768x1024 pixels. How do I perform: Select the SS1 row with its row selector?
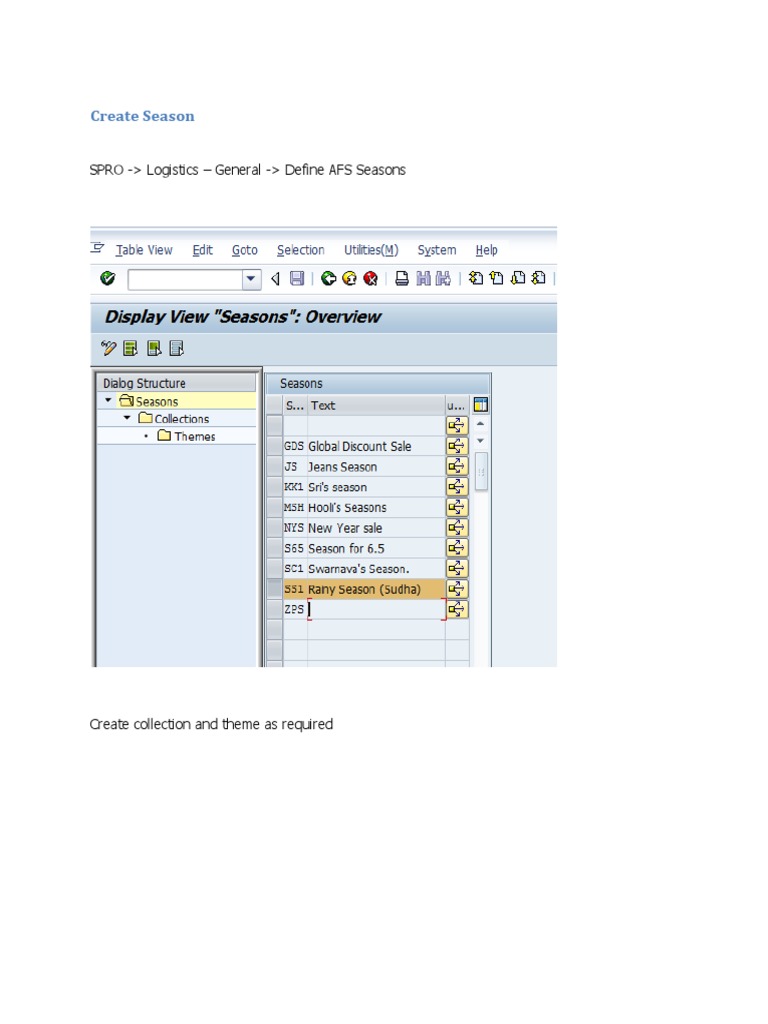tap(274, 588)
